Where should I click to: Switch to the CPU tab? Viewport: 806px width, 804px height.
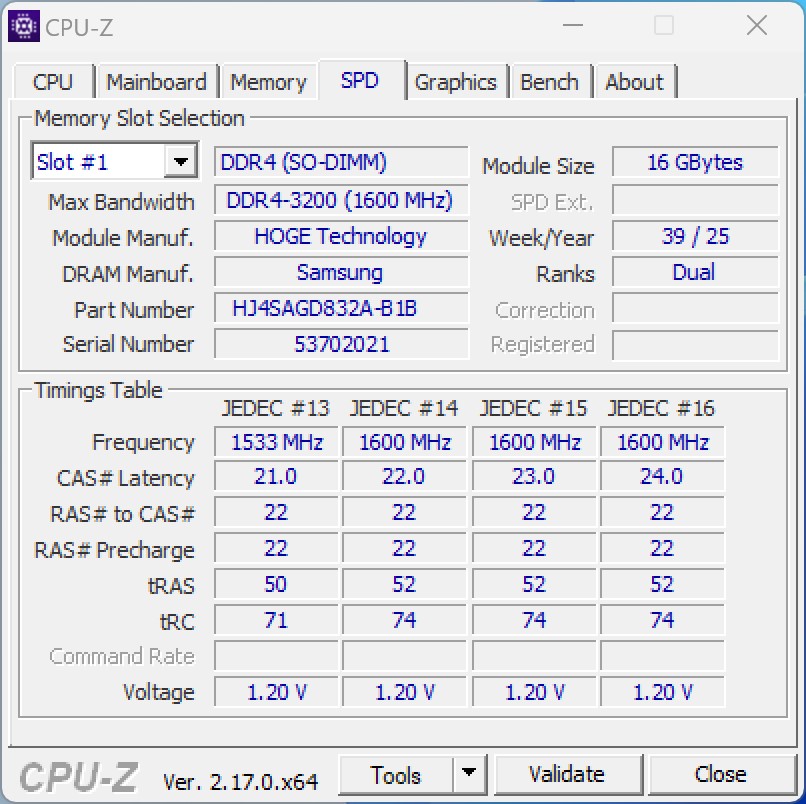53,81
